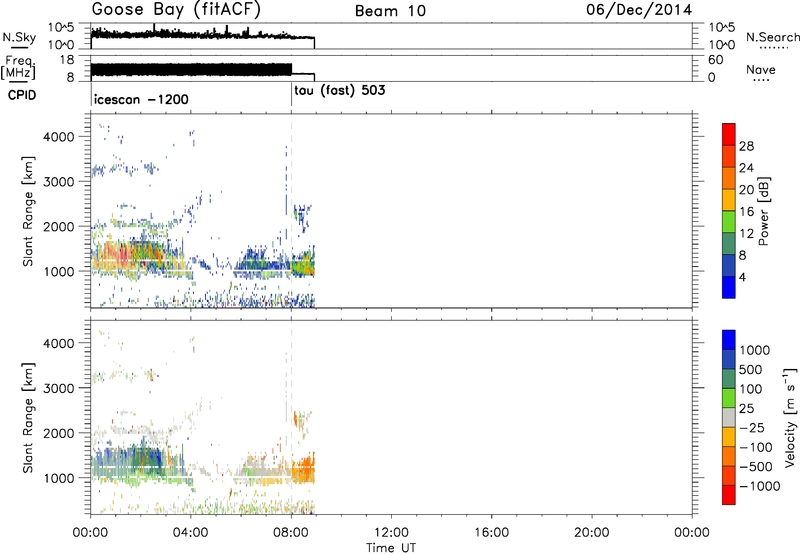Click the strong red-orange power echo near 01:00
Image resolution: width=800 pixels, height=554 pixels.
tap(116, 255)
